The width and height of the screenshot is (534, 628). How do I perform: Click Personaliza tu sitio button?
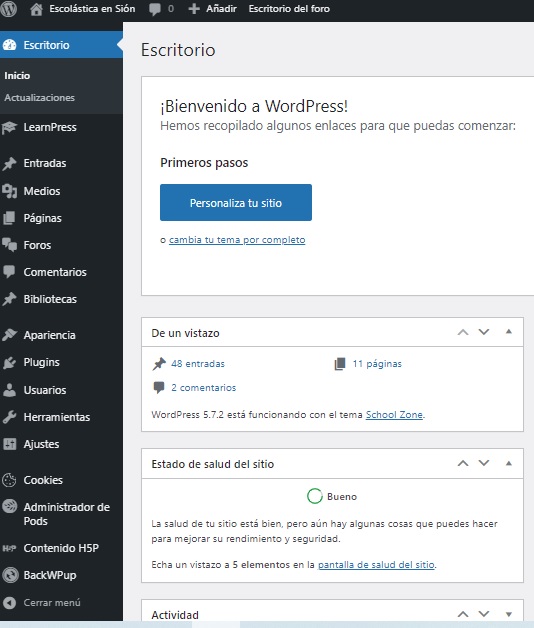236,203
